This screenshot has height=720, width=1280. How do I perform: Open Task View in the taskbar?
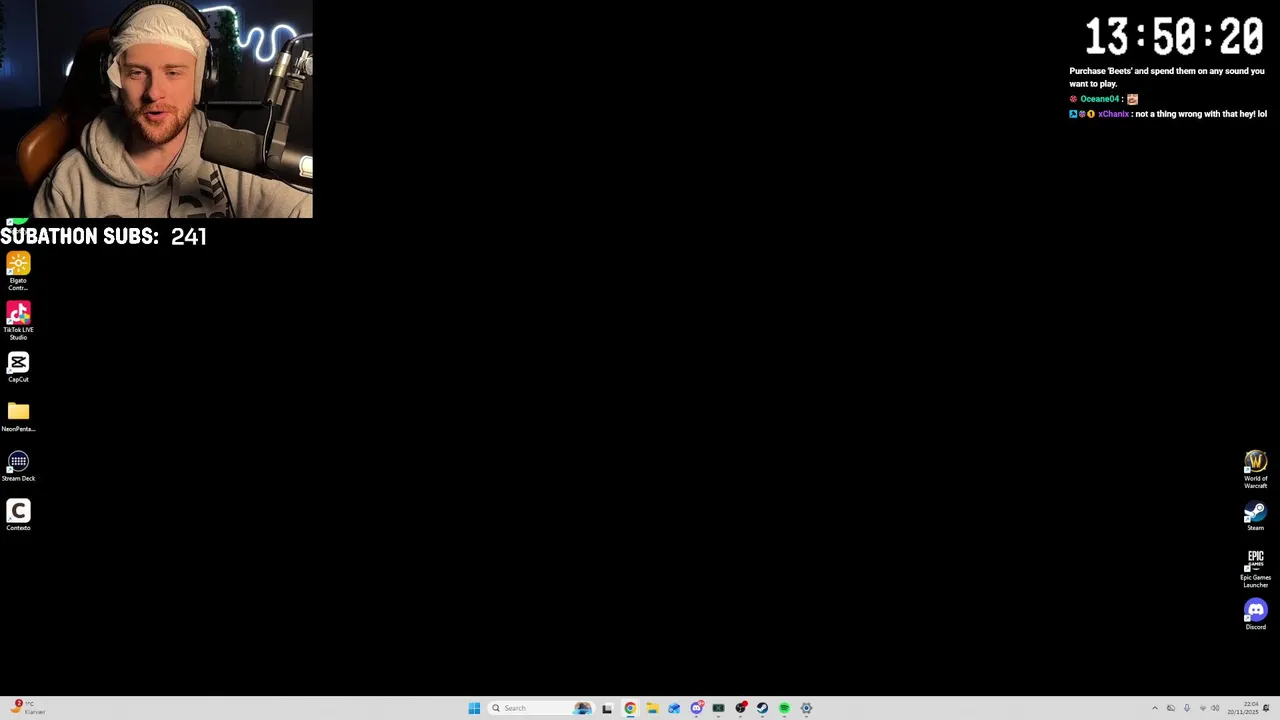pos(607,708)
